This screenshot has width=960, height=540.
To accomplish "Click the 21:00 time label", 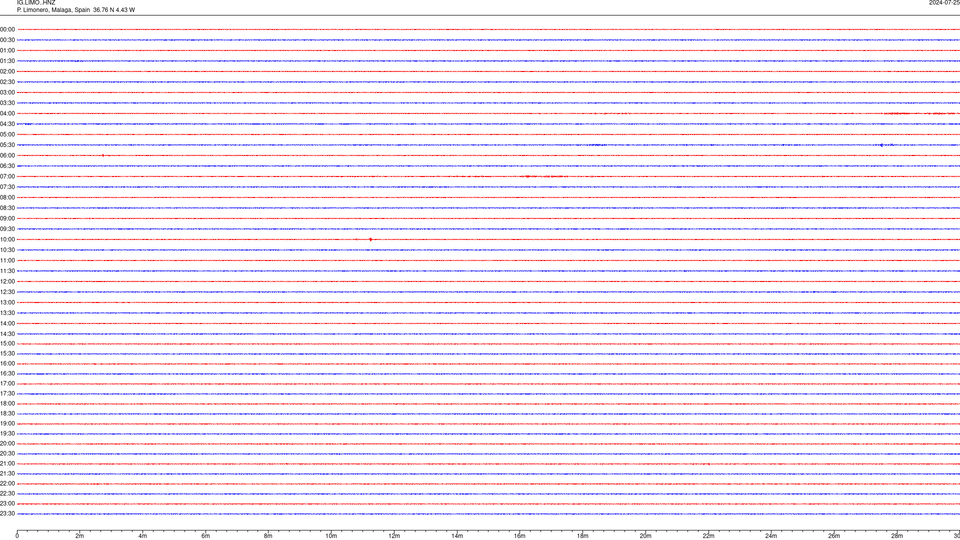I will pyautogui.click(x=7, y=464).
